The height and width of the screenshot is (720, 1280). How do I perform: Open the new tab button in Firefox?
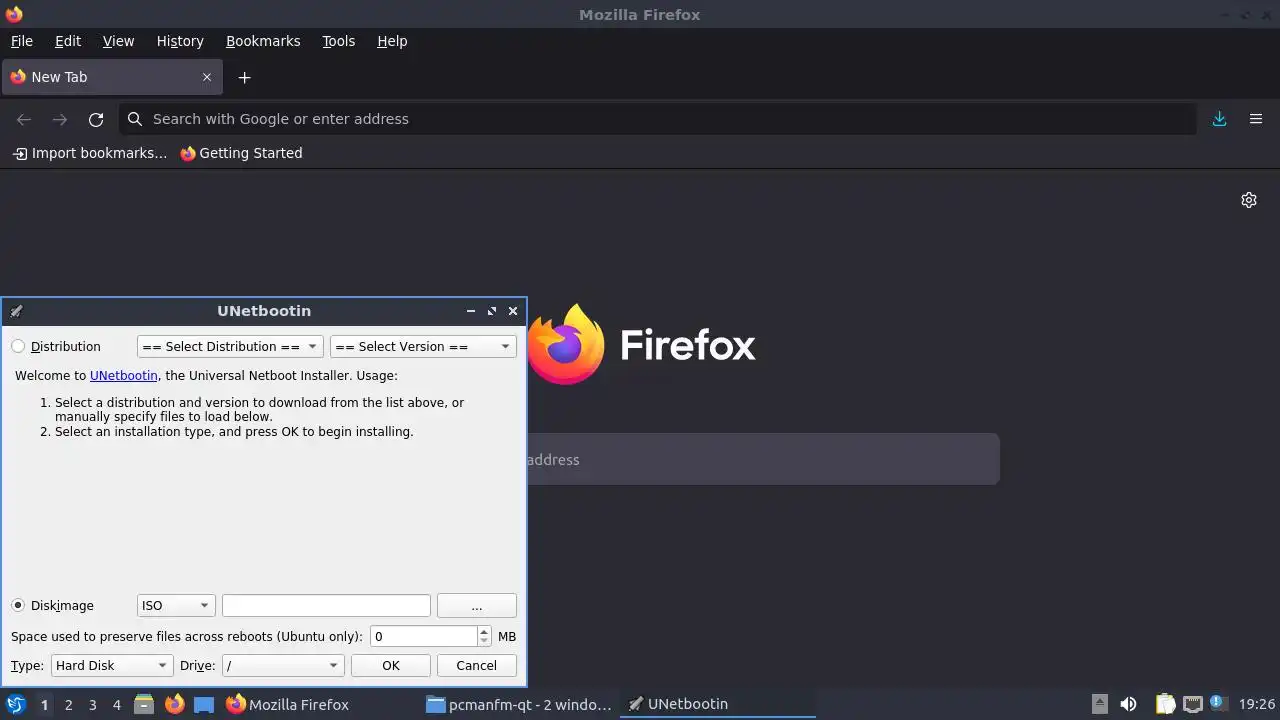pyautogui.click(x=244, y=77)
